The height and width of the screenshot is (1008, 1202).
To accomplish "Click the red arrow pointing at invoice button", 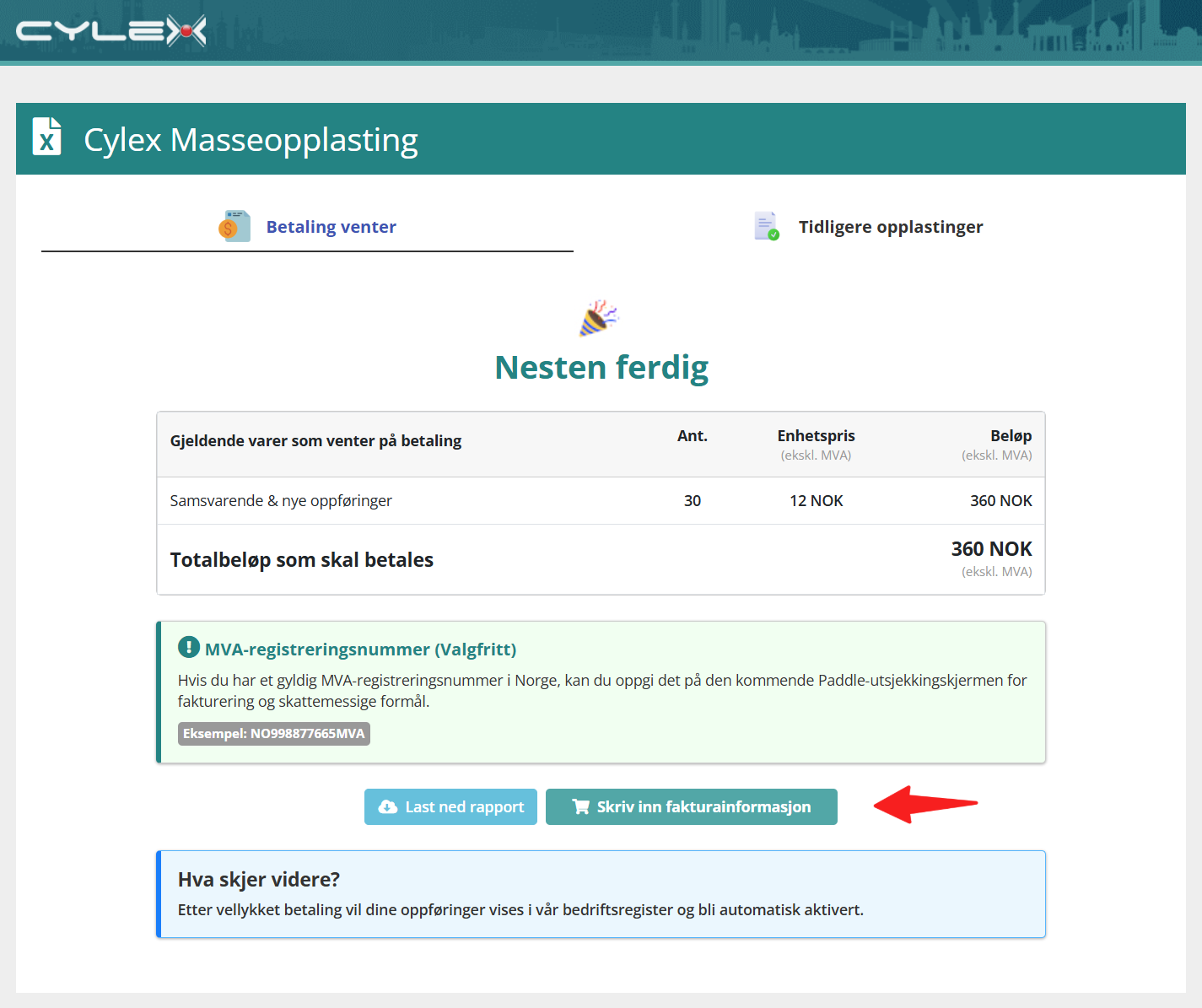I will click(x=925, y=804).
